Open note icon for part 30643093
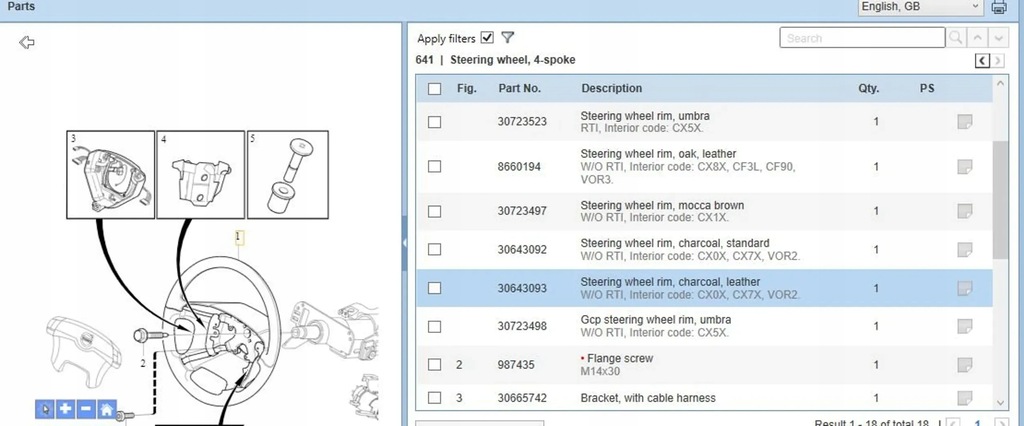Screen dimensions: 1024x426 [x=964, y=288]
